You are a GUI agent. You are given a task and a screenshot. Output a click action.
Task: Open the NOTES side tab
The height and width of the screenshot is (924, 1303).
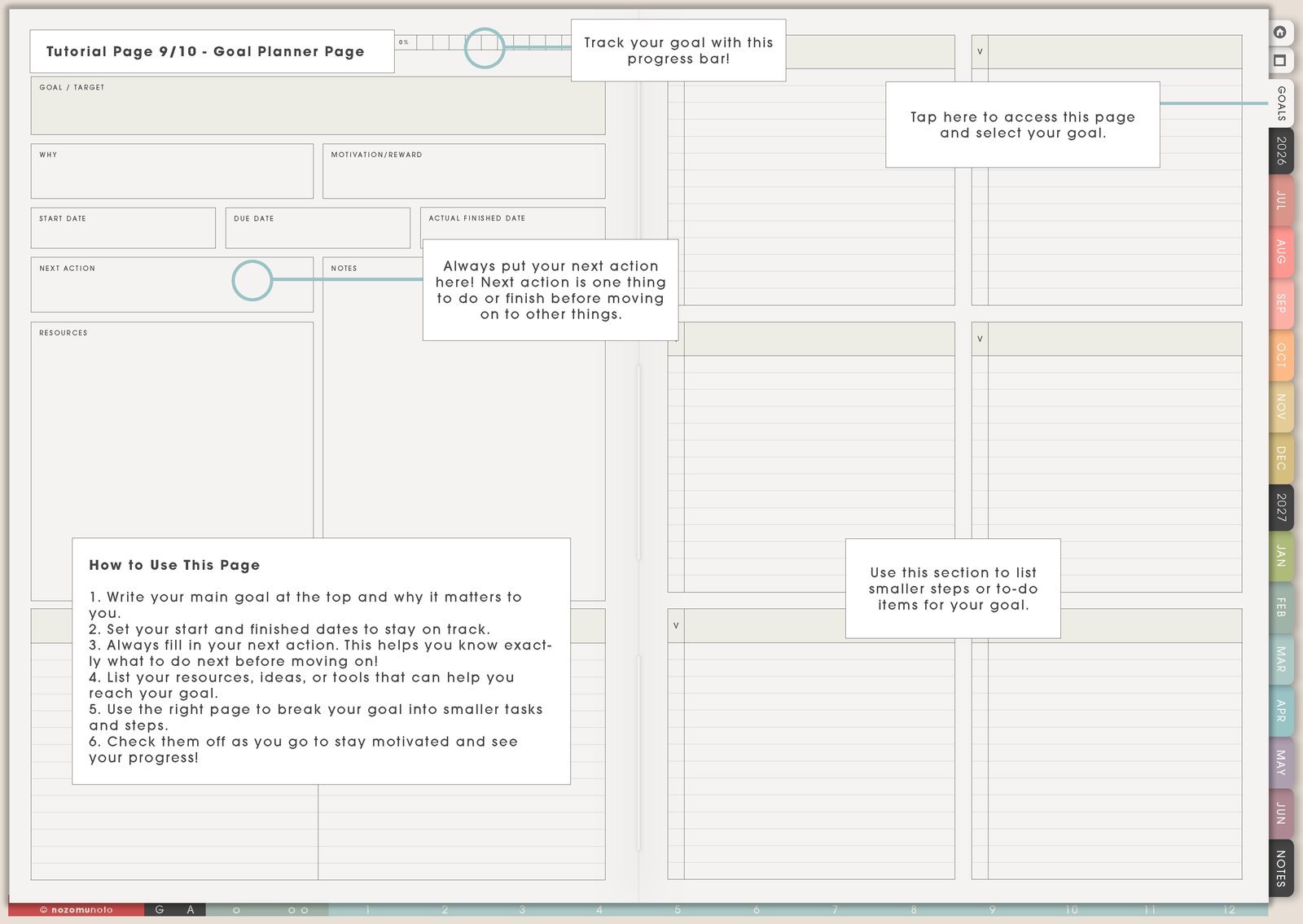point(1281,868)
